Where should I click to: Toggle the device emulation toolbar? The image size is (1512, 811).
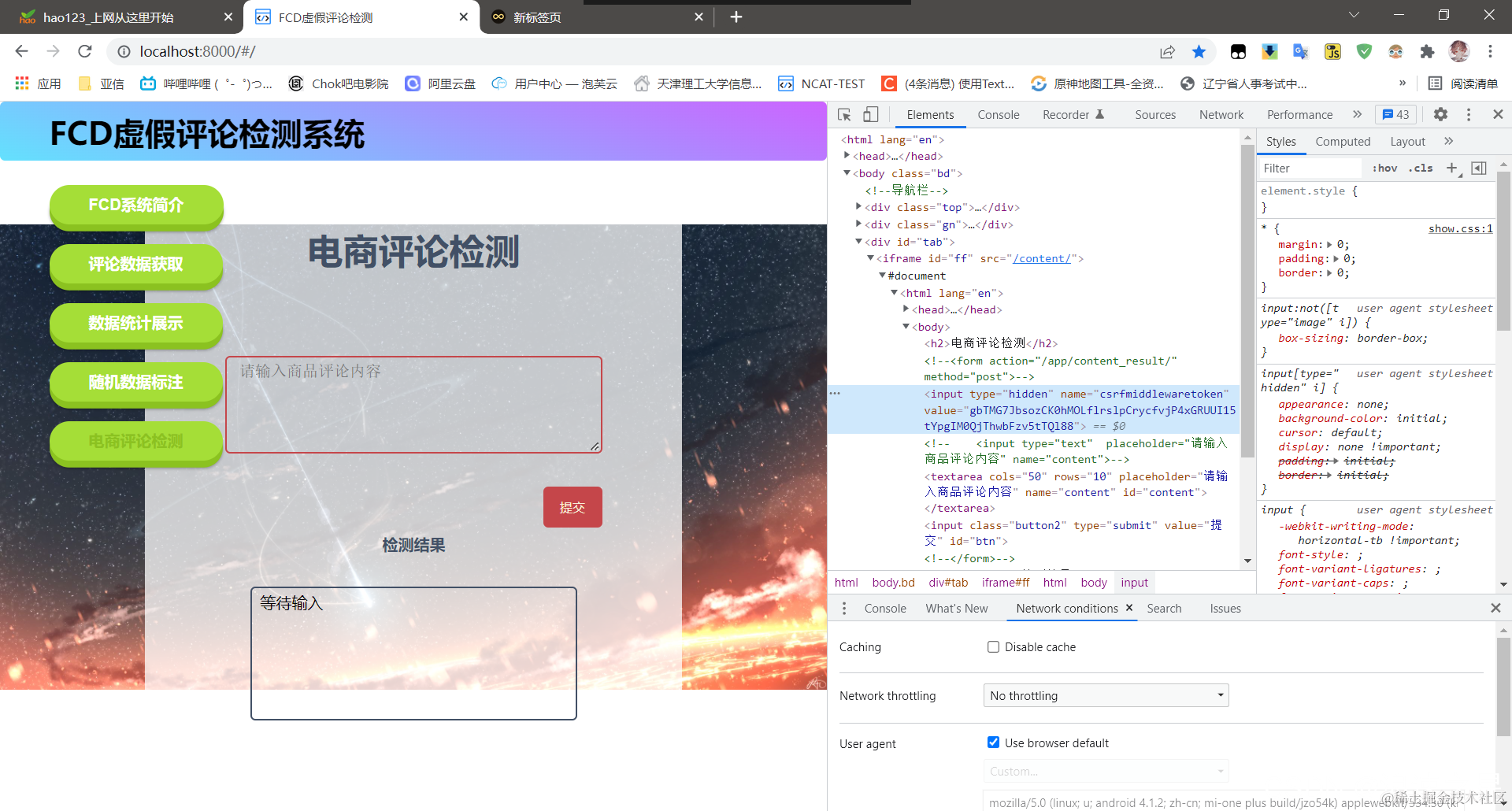[869, 115]
